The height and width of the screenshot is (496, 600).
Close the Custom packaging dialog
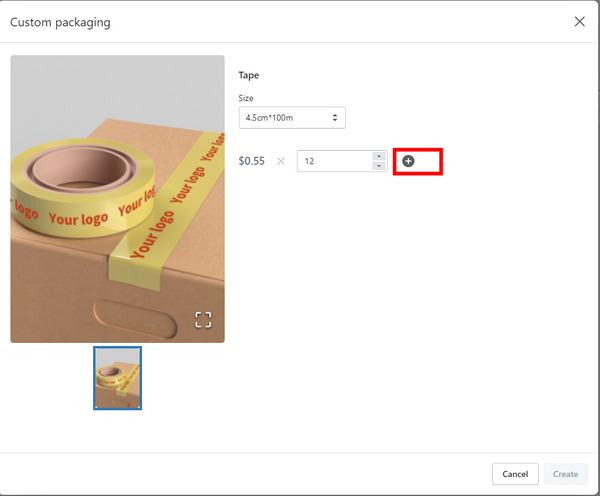579,22
